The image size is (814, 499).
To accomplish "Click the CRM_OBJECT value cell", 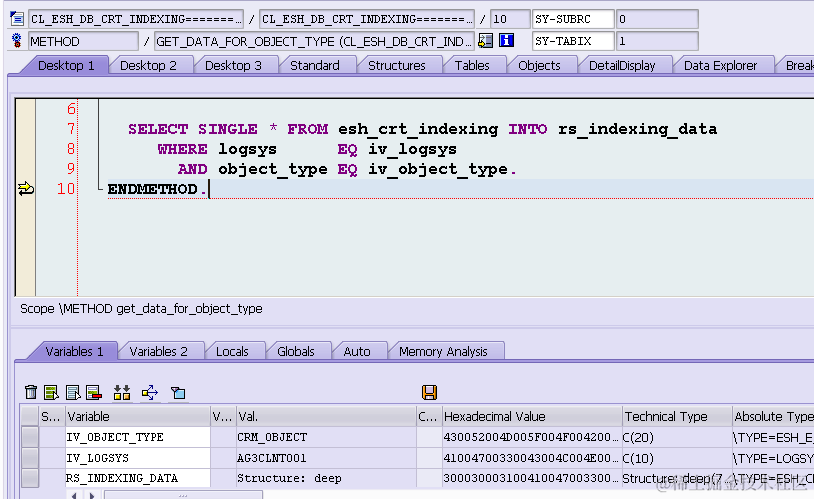I will point(325,437).
